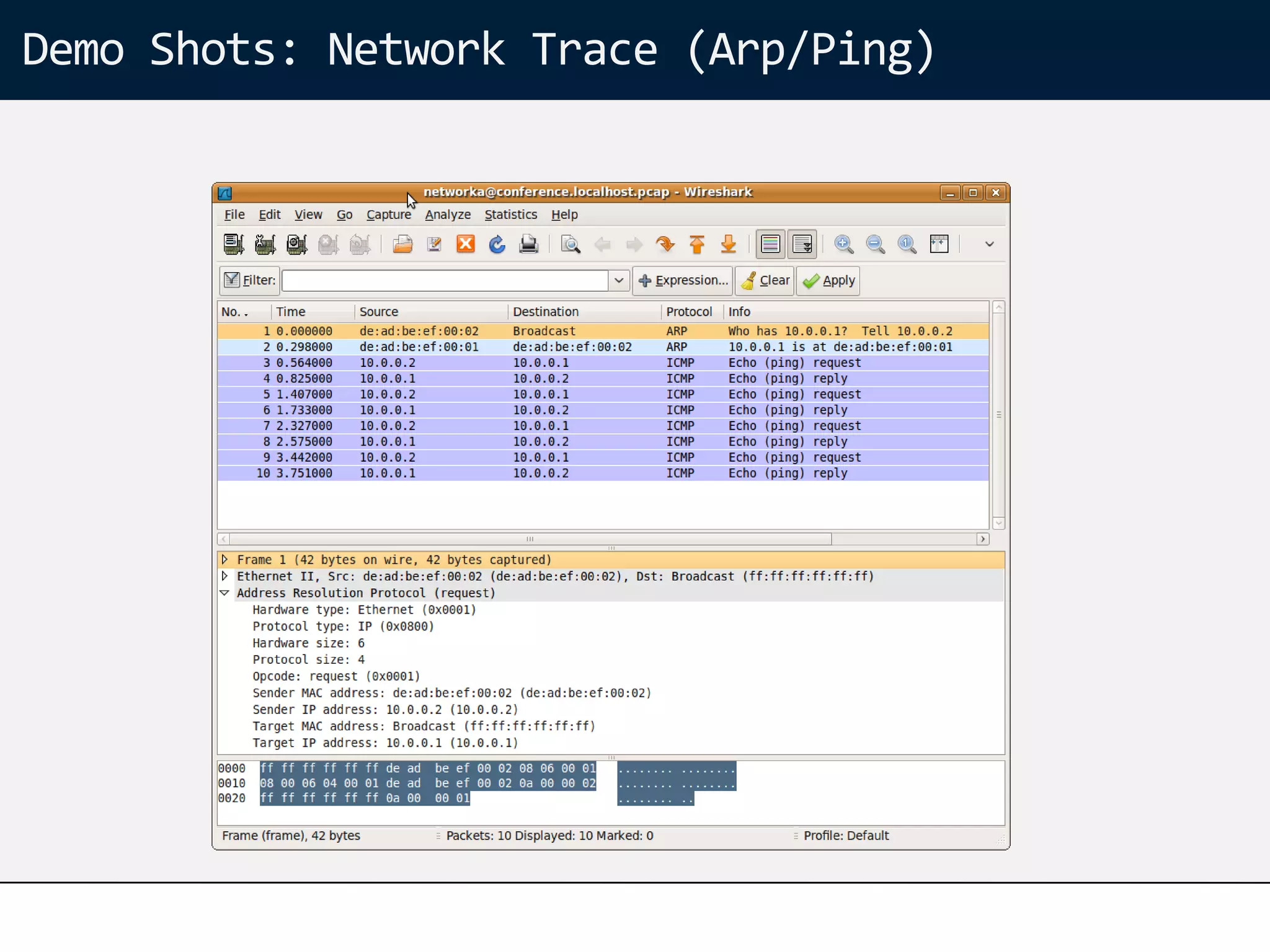The height and width of the screenshot is (952, 1270).
Task: Open capture options toolbar icon
Action: 265,244
